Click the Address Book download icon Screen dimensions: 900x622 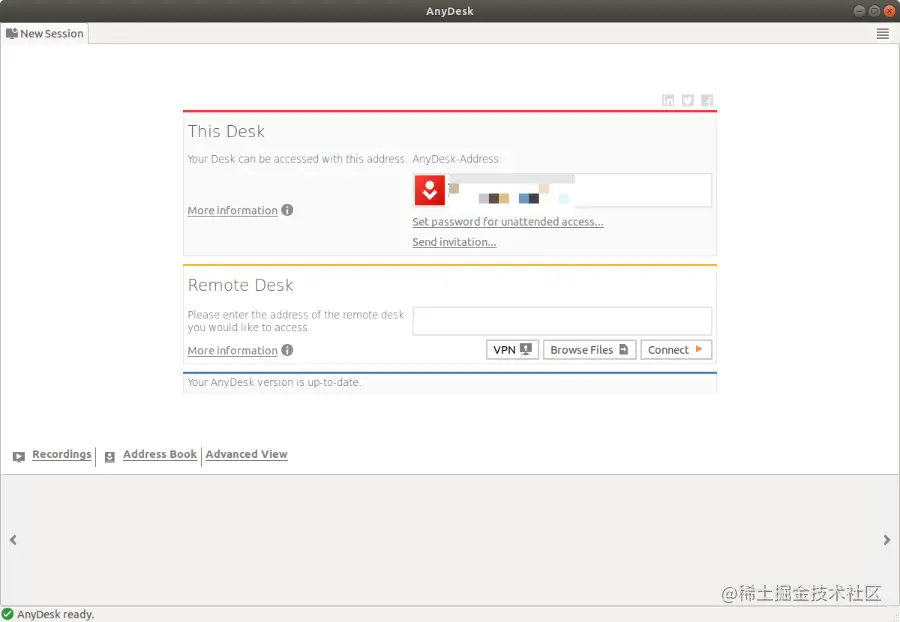tap(110, 457)
